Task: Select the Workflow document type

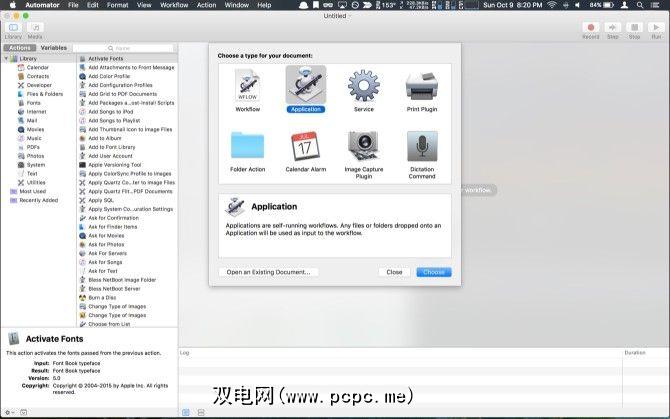Action: (247, 91)
